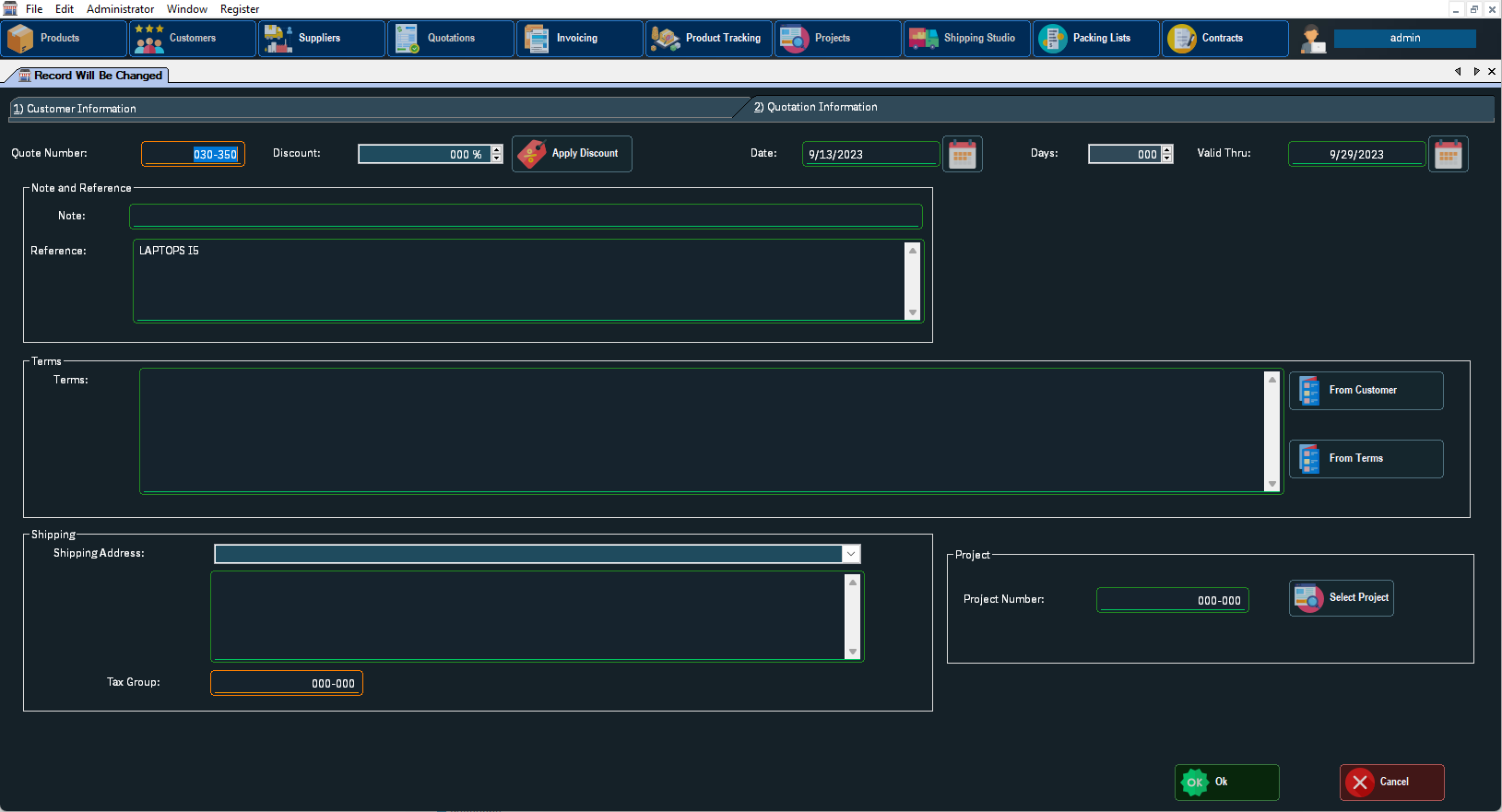Viewport: 1502px width, 812px height.
Task: Open the Suppliers module
Action: [x=321, y=39]
